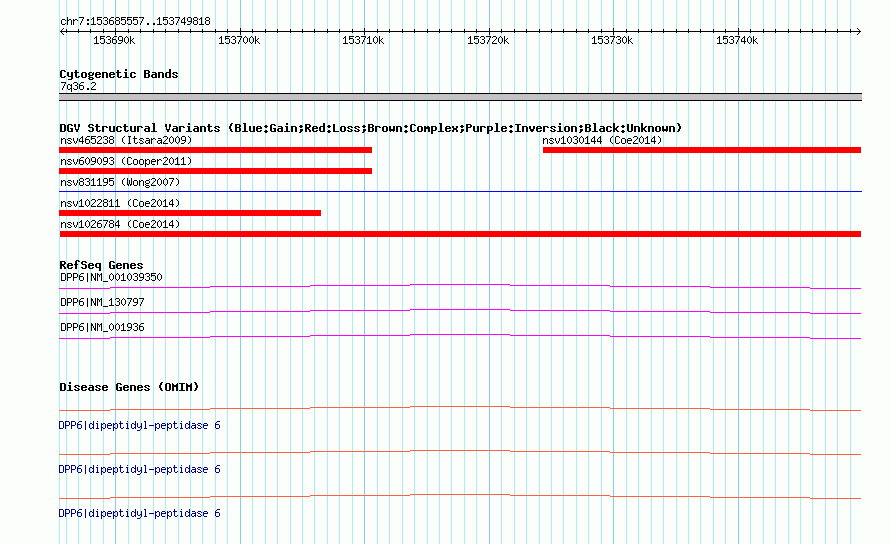Click the thin blue gain line under nsv831195

tap(460, 191)
